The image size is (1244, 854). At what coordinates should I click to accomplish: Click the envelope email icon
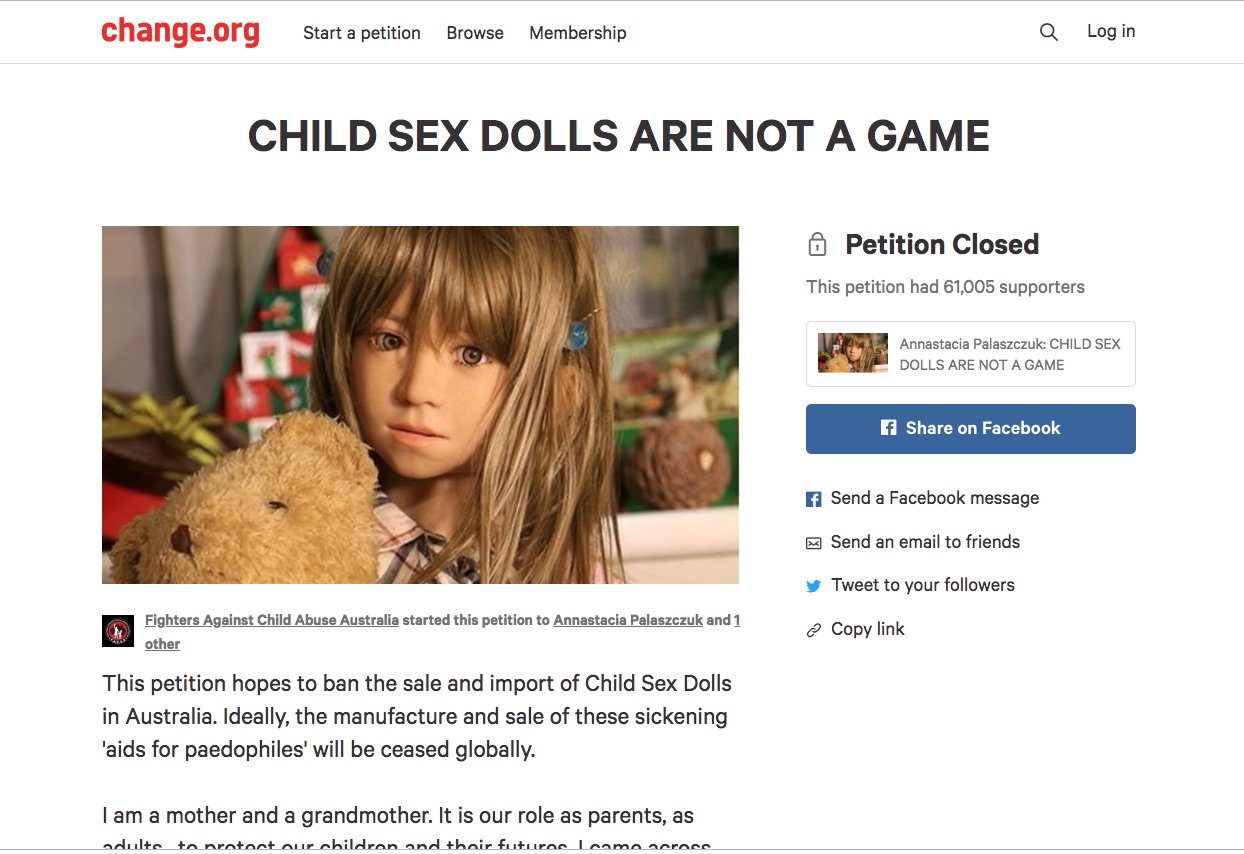[x=814, y=543]
